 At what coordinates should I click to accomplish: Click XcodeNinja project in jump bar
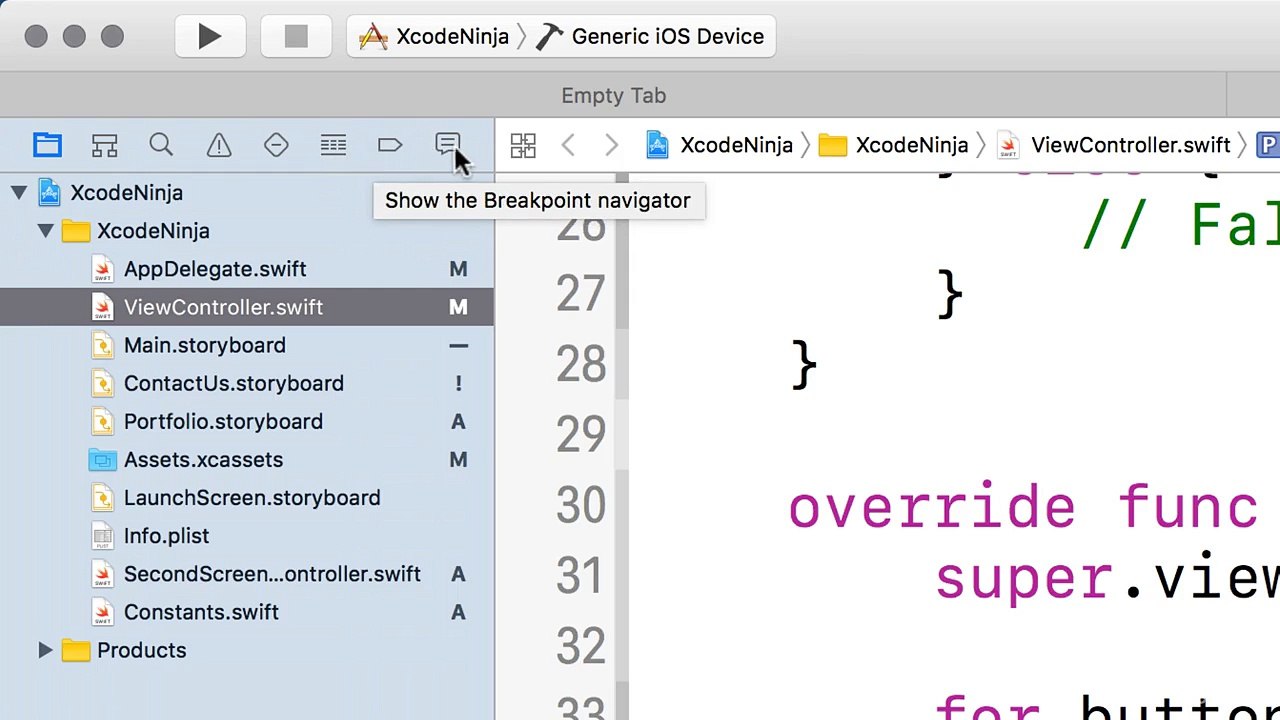[720, 145]
